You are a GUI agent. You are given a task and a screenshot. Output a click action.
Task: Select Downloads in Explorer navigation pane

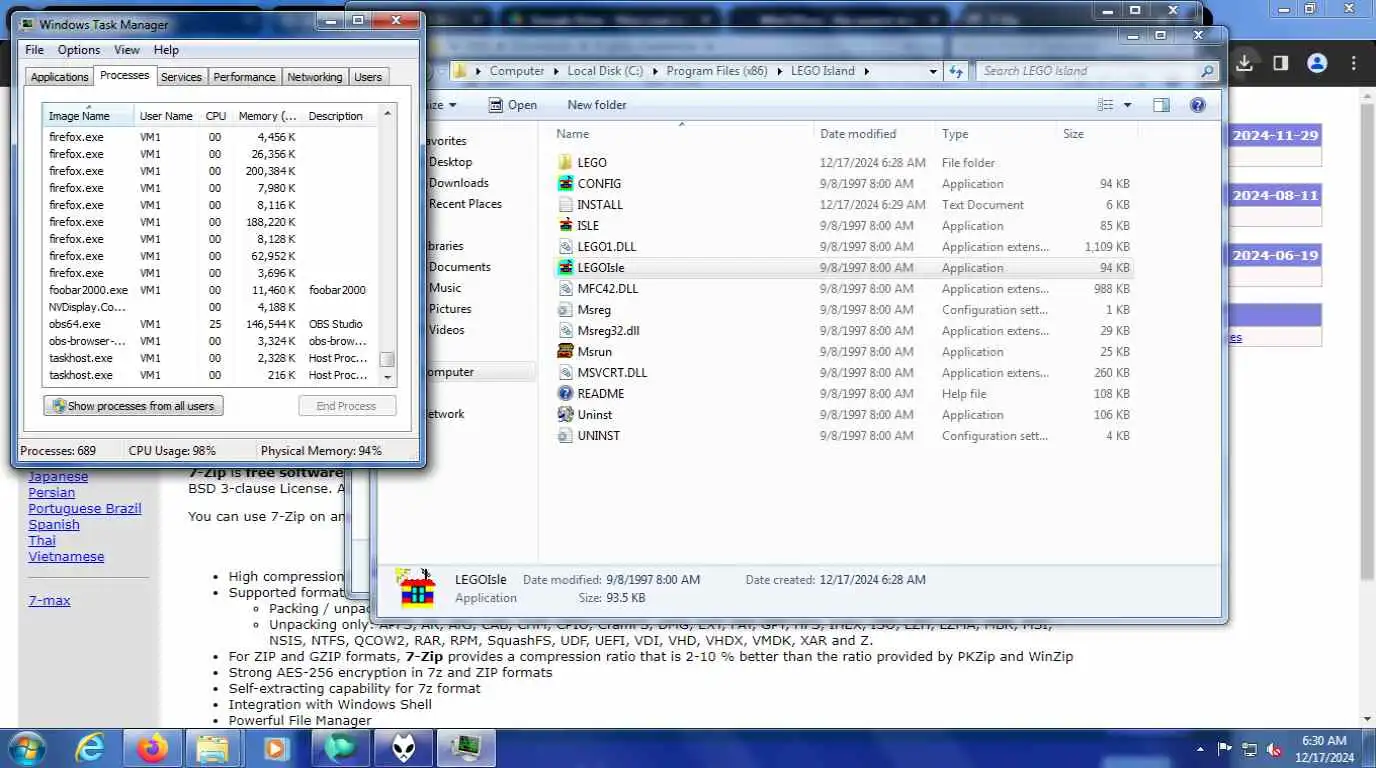[x=458, y=183]
